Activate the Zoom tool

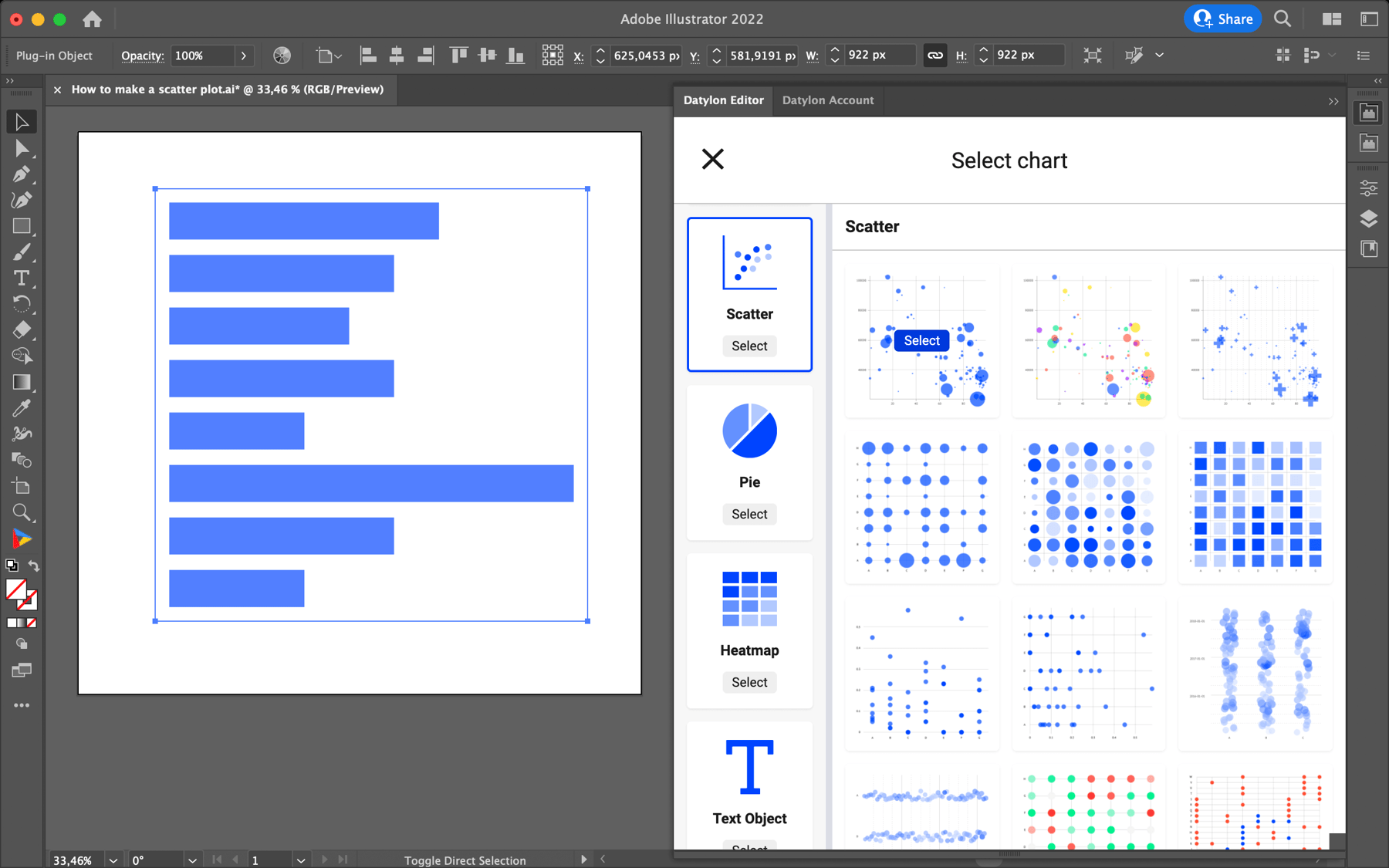22,512
